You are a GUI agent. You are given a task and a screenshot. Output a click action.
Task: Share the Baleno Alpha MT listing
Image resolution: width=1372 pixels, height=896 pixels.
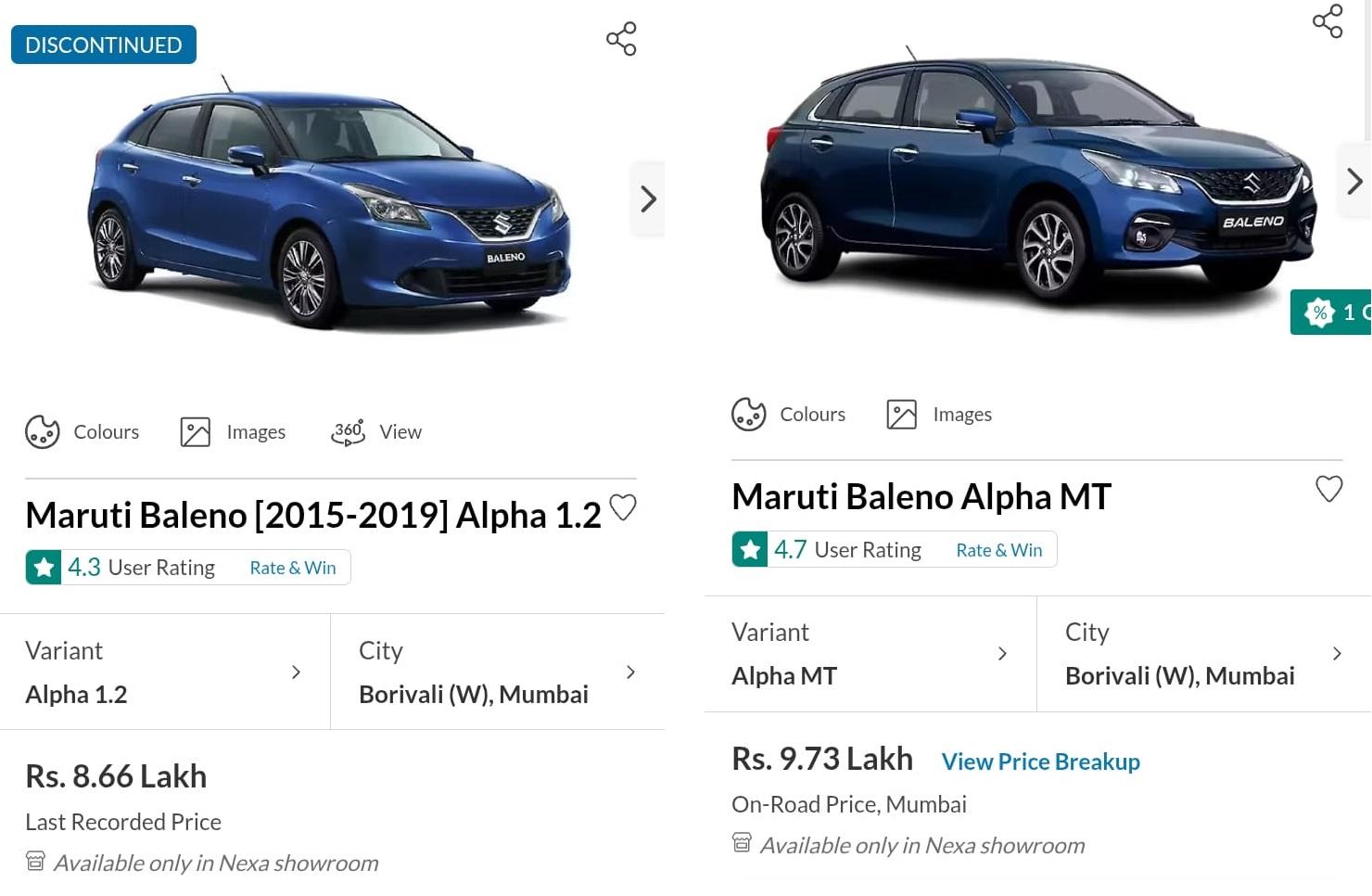point(1328,20)
